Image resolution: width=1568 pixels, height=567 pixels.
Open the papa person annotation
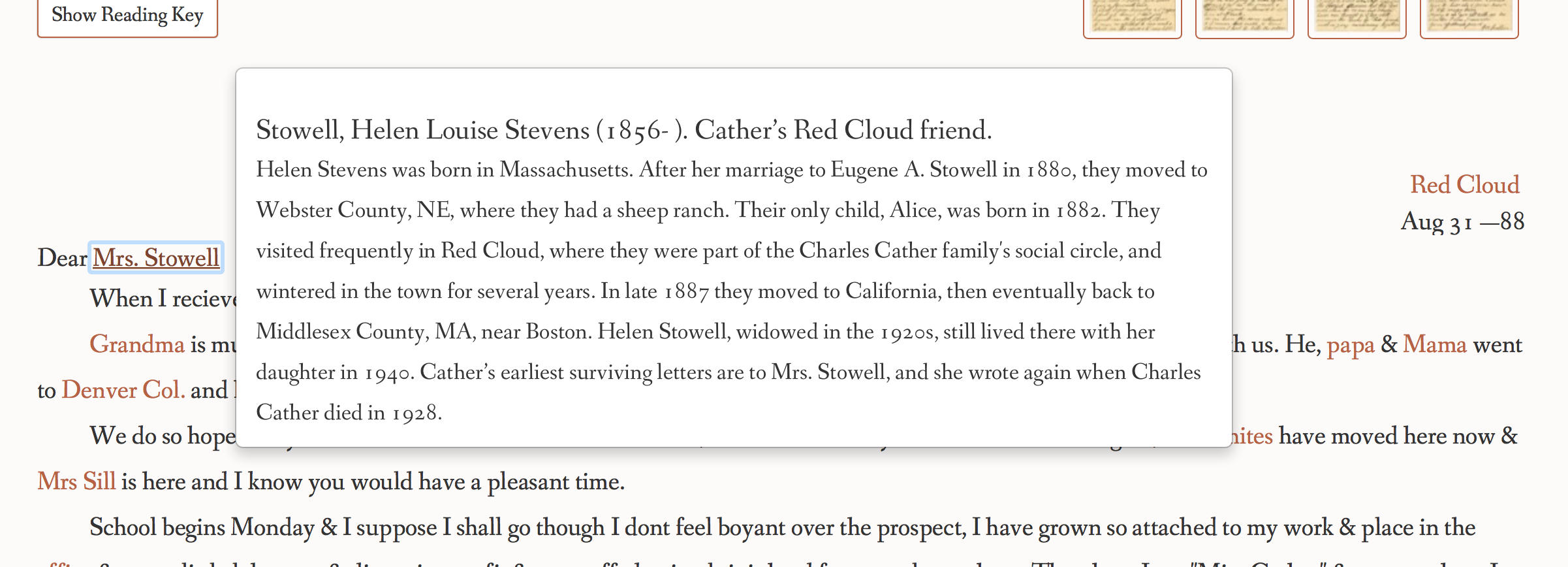(1351, 346)
